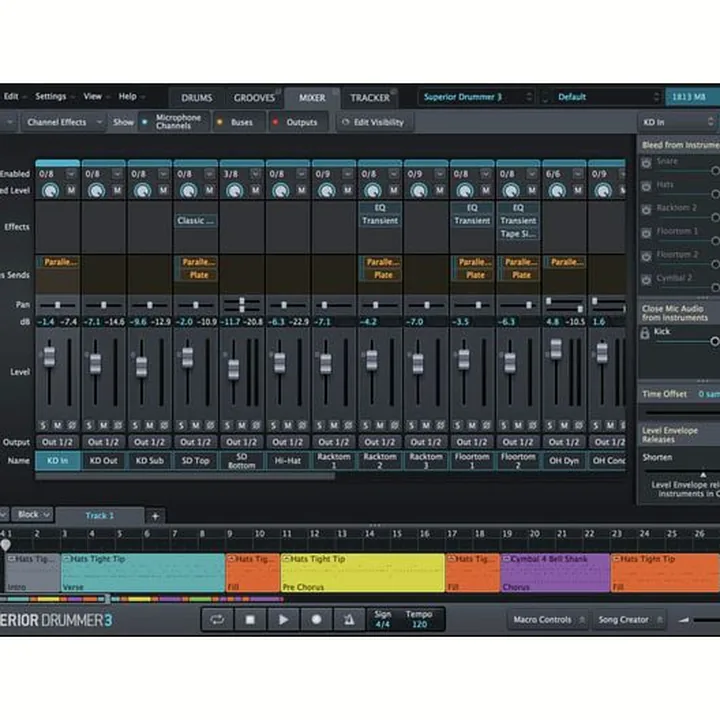This screenshot has height=720, width=720.
Task: Expand the Macro Controls panel
Action: [x=548, y=620]
